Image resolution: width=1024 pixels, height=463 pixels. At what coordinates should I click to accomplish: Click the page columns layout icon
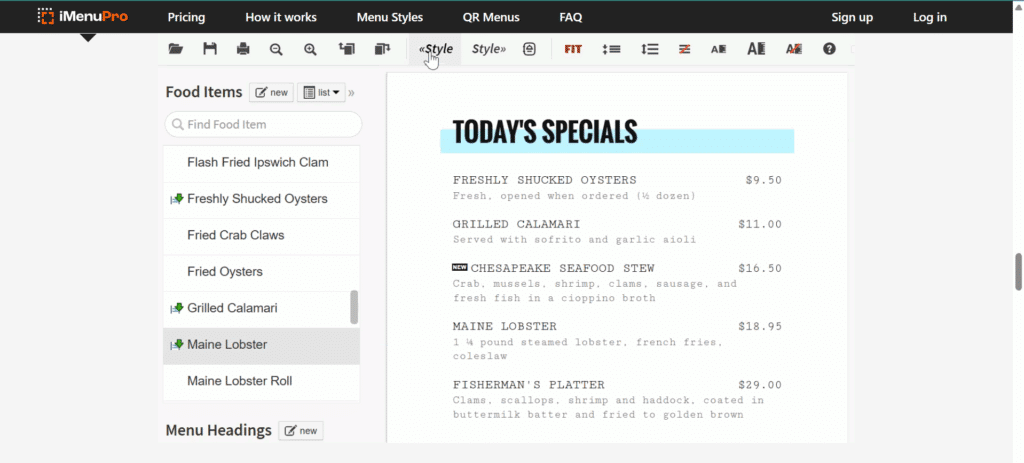382,49
